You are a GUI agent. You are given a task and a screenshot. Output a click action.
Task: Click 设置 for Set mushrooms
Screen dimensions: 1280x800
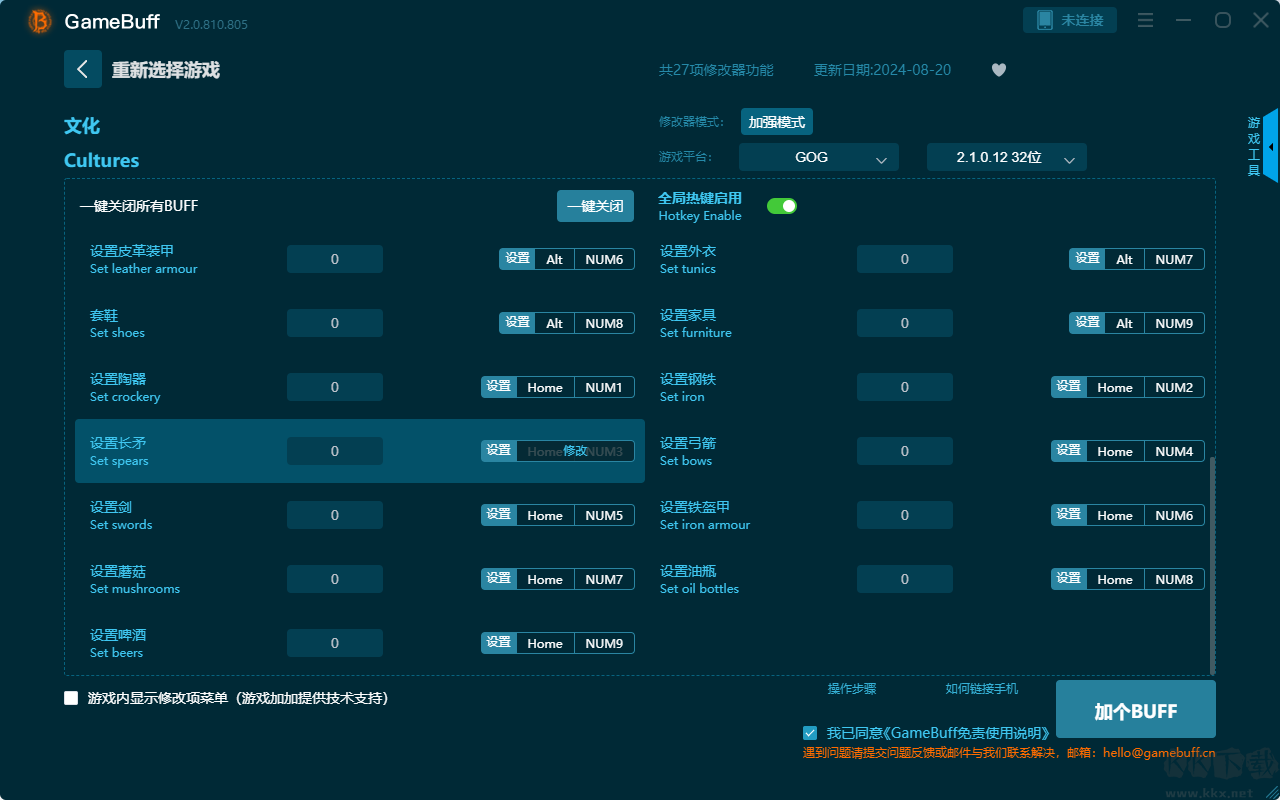point(499,579)
